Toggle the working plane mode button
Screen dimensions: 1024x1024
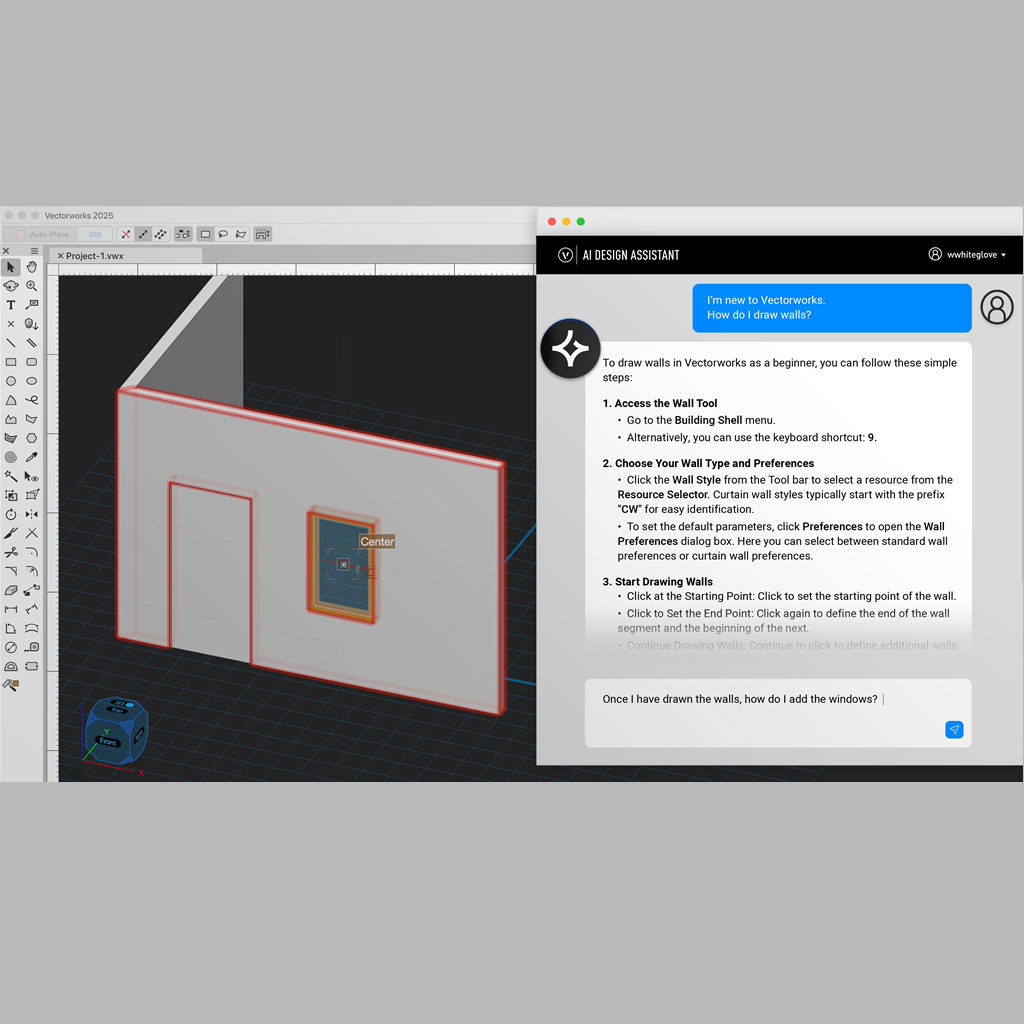click(x=95, y=234)
